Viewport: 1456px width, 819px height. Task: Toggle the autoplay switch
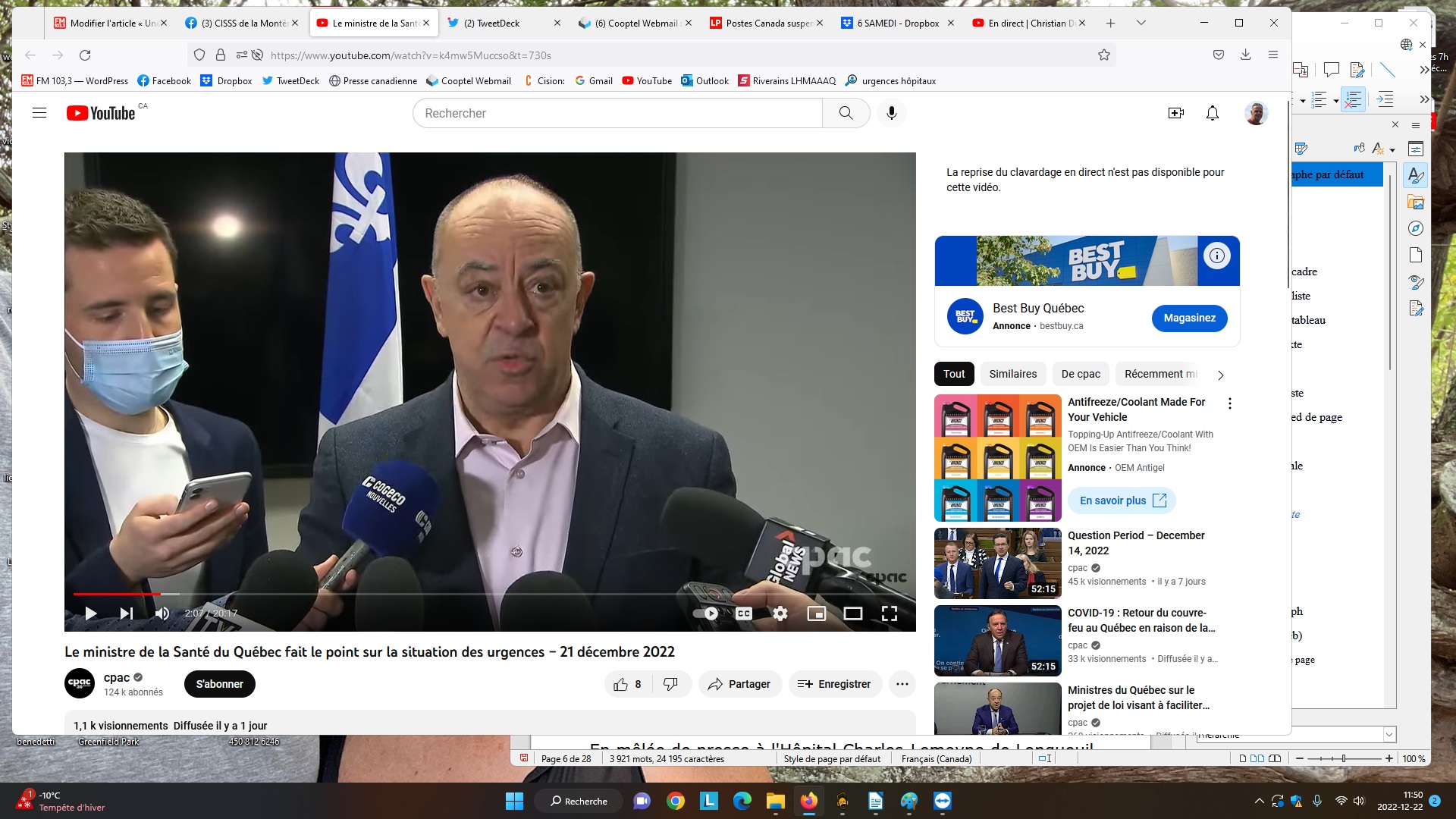pos(706,613)
